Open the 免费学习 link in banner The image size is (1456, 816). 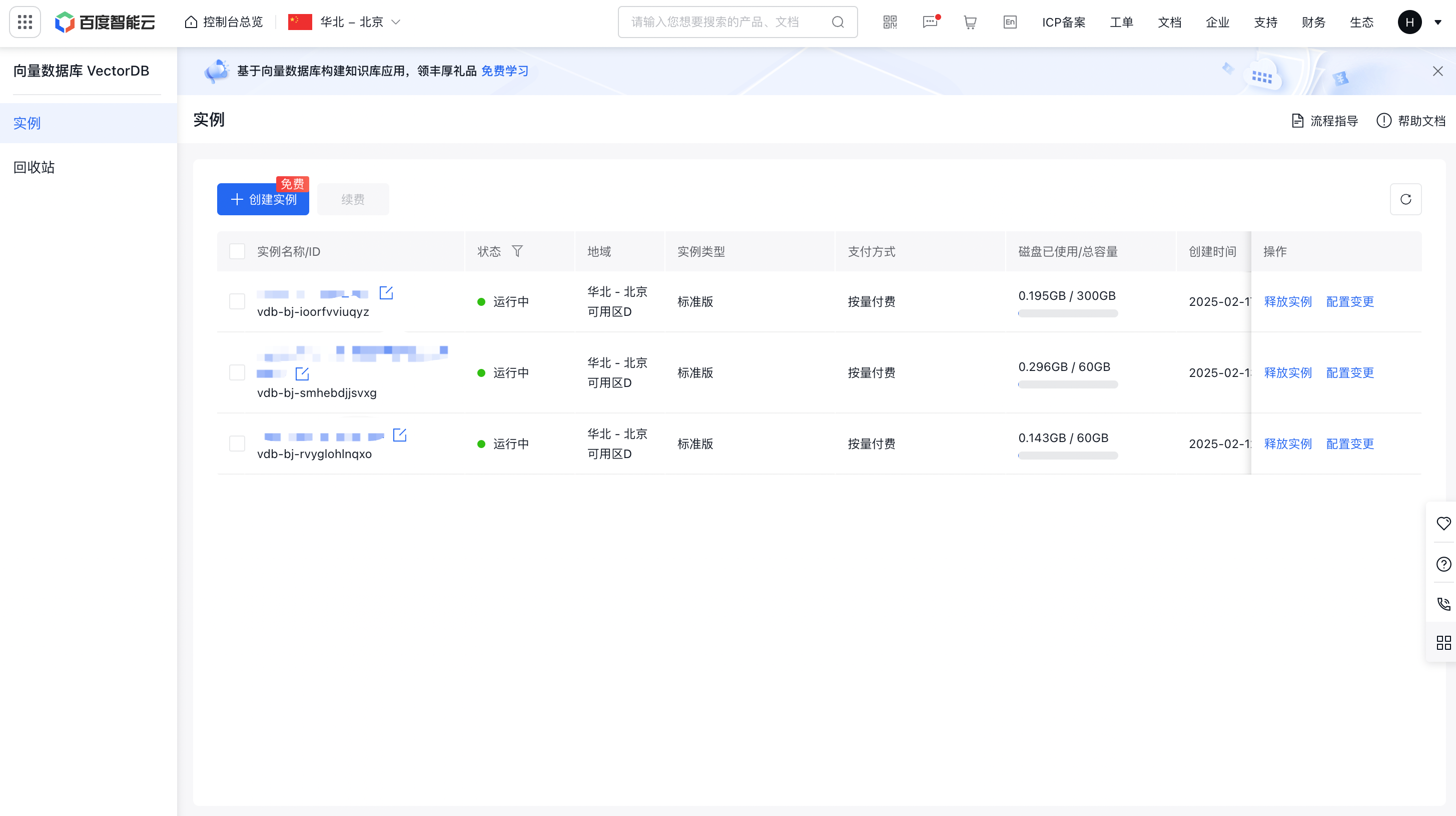point(505,71)
